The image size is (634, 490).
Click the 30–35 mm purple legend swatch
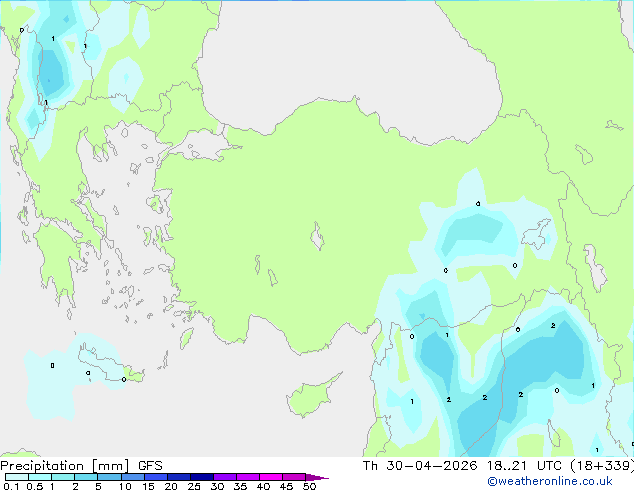click(224, 477)
